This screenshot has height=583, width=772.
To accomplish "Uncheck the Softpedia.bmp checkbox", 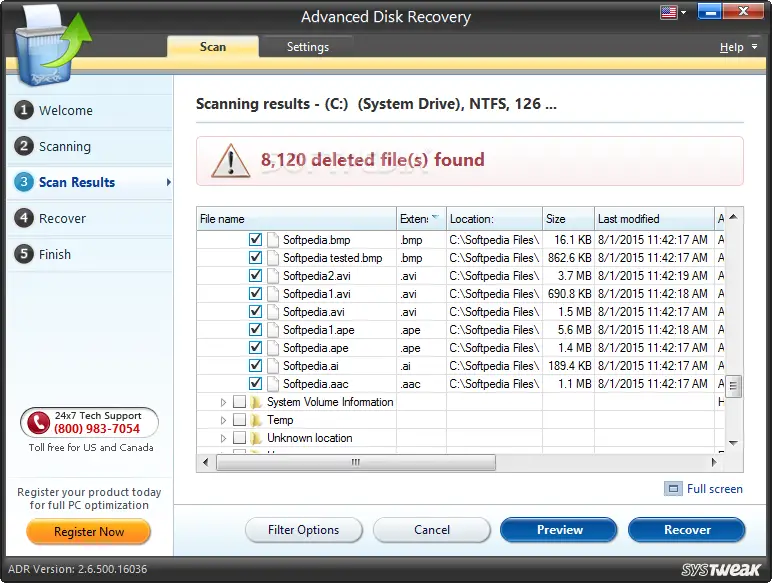I will coord(255,240).
